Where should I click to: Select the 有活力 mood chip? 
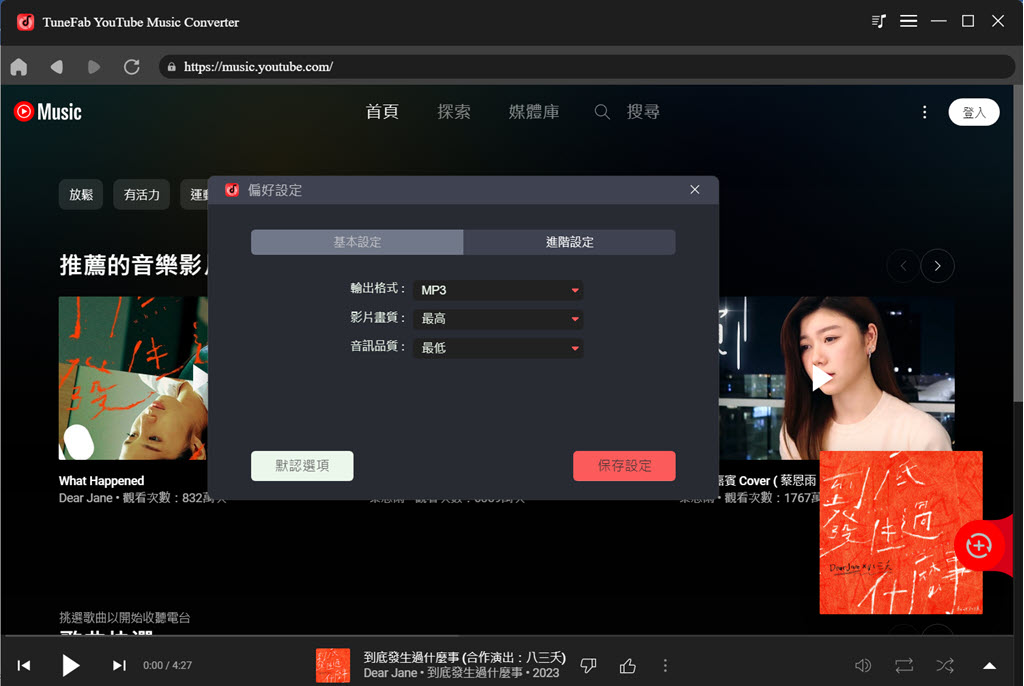142,195
